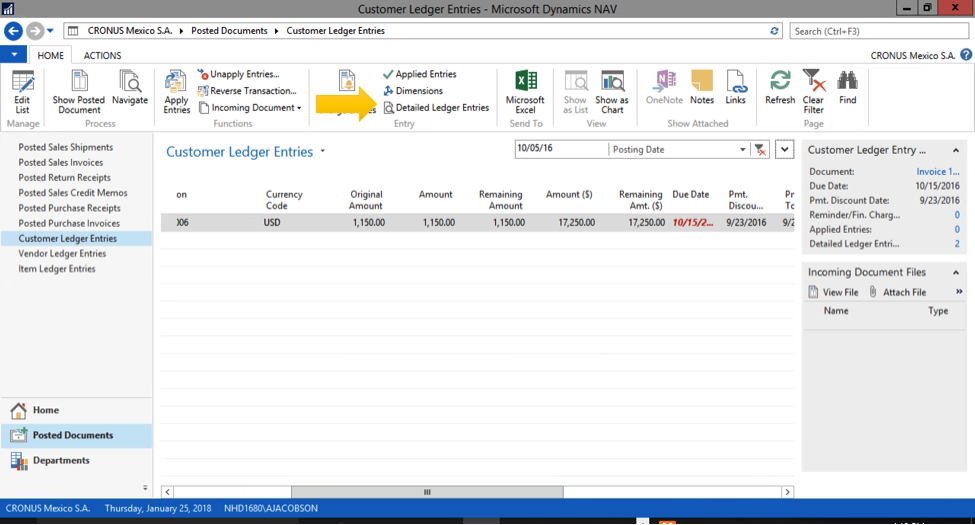
Task: Switch to Show as Chart view
Action: [x=612, y=92]
